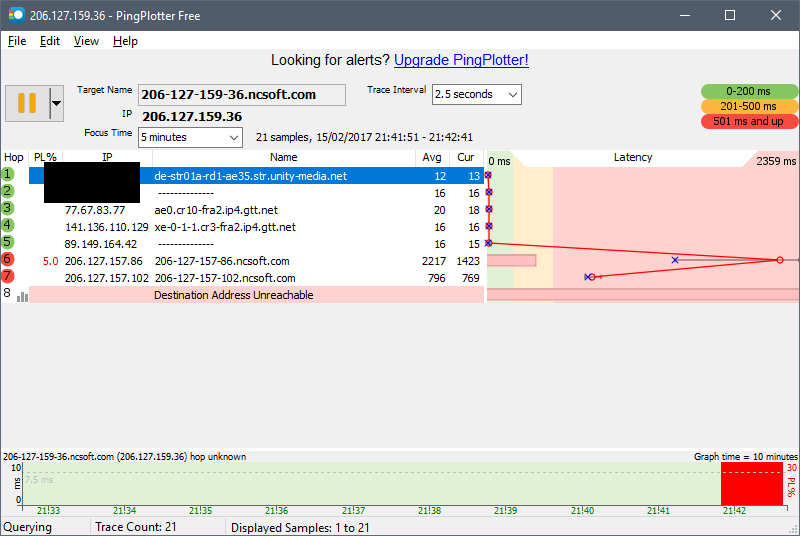800x536 pixels.
Task: Click the green 0-200 ms legend swatch
Action: pyautogui.click(x=748, y=91)
